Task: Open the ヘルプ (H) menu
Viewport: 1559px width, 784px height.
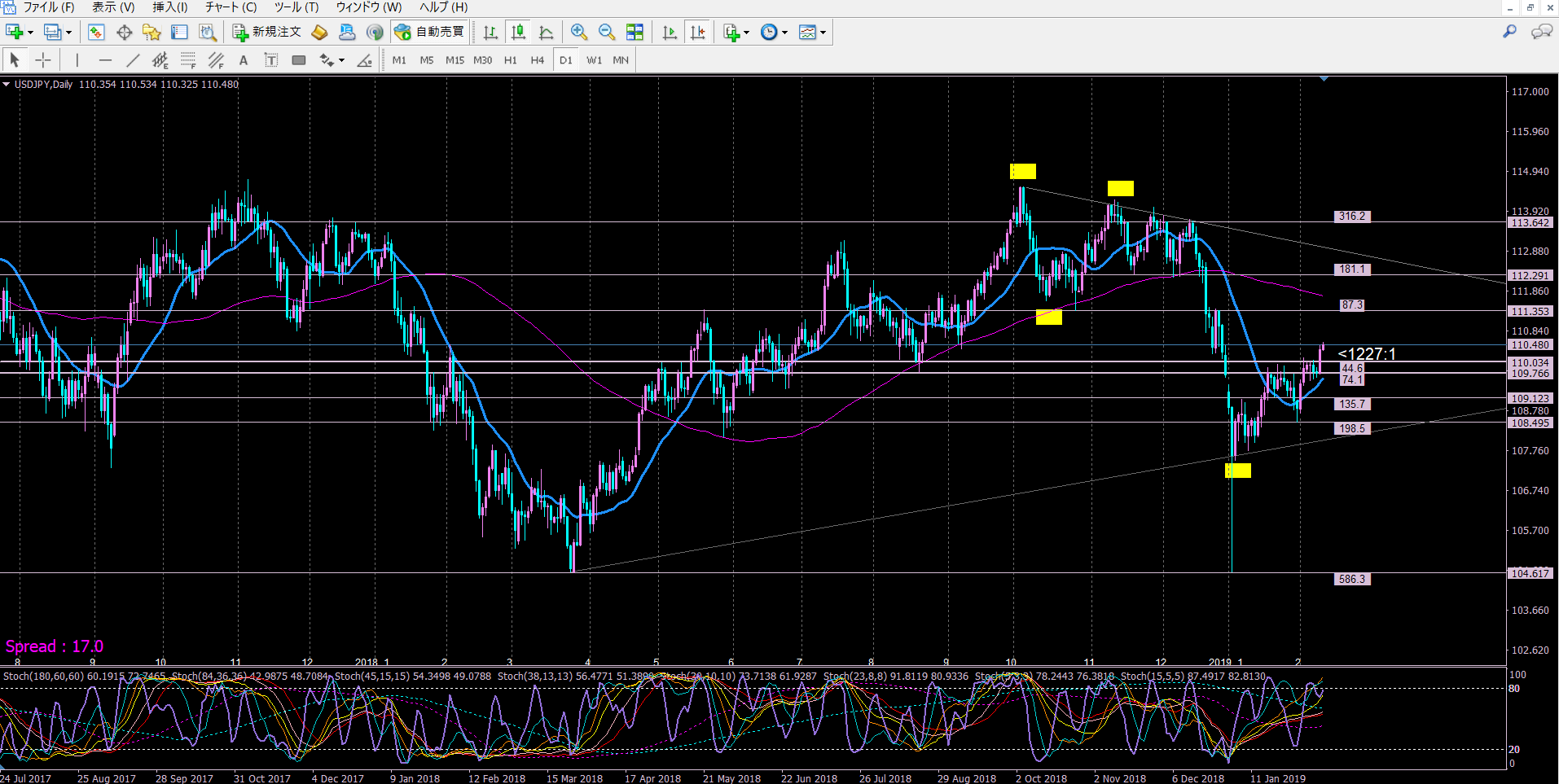Action: coord(443,7)
